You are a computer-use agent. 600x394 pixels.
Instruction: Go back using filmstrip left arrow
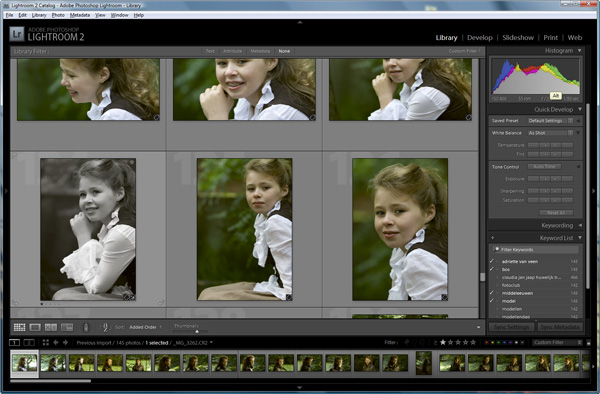click(56, 342)
